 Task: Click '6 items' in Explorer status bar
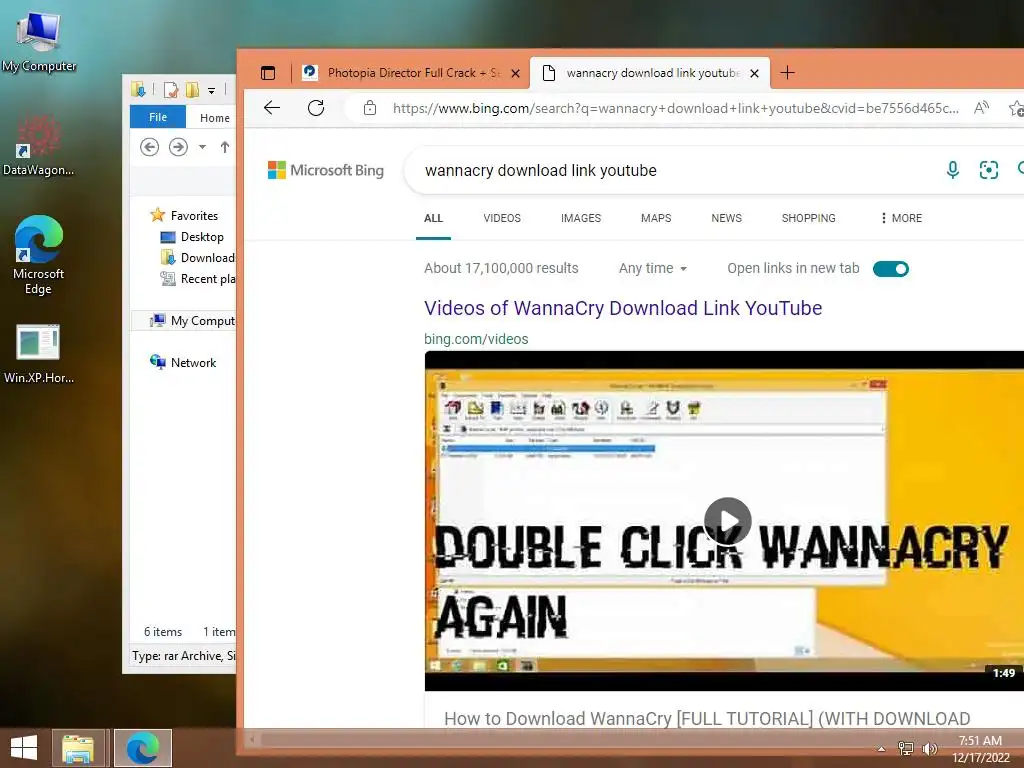pyautogui.click(x=163, y=632)
